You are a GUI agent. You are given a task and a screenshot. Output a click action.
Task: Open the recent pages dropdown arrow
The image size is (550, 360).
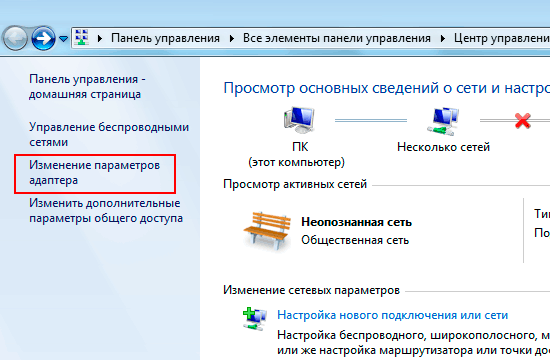[63, 39]
